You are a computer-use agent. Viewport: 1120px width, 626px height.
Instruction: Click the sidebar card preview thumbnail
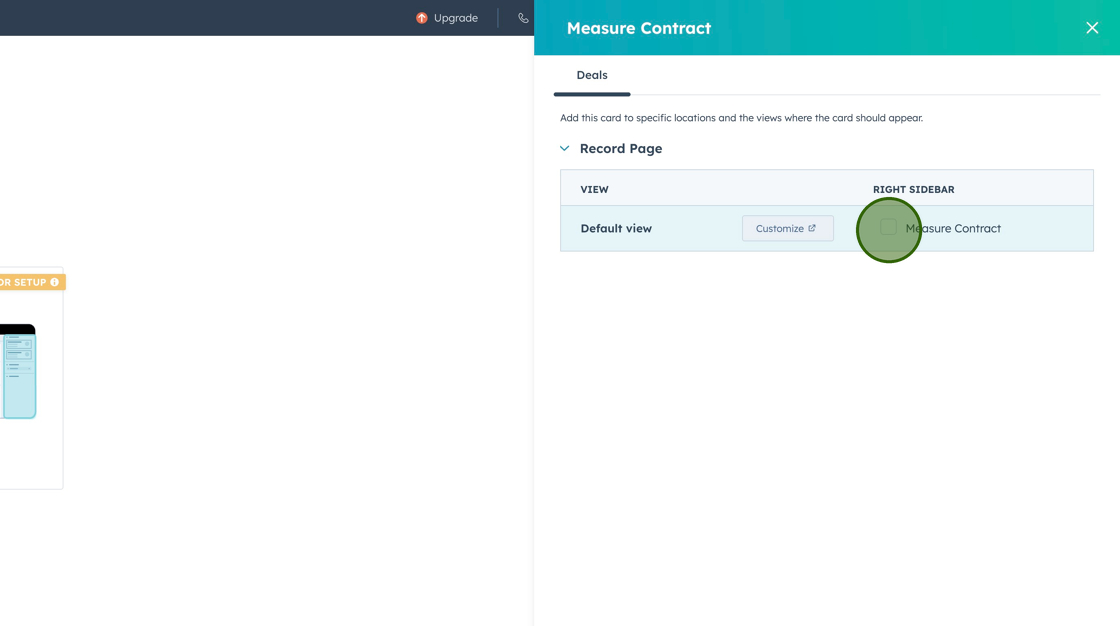tap(19, 375)
